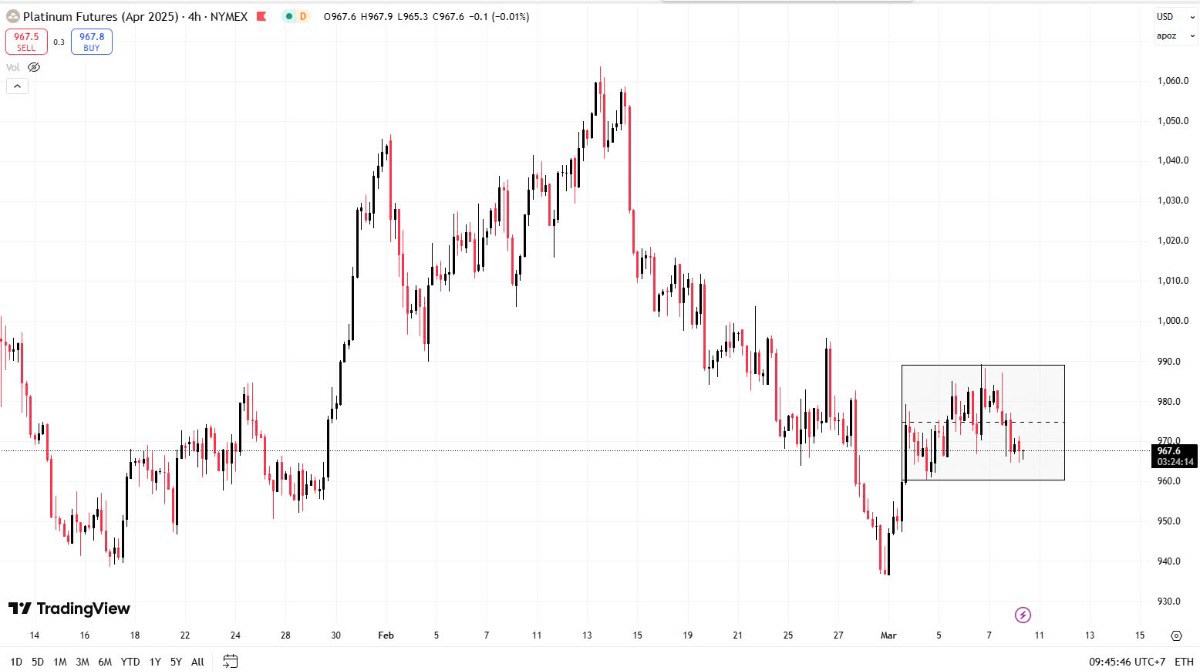Toggle Vol indicator visibility eye icon
Screen dimensions: 1200x672
coord(34,67)
